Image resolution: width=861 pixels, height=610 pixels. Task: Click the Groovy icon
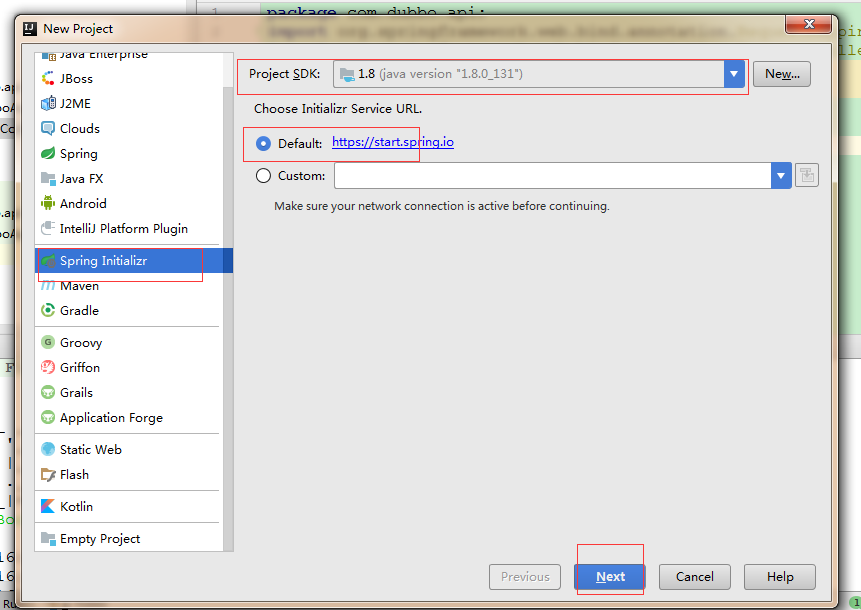pyautogui.click(x=48, y=343)
